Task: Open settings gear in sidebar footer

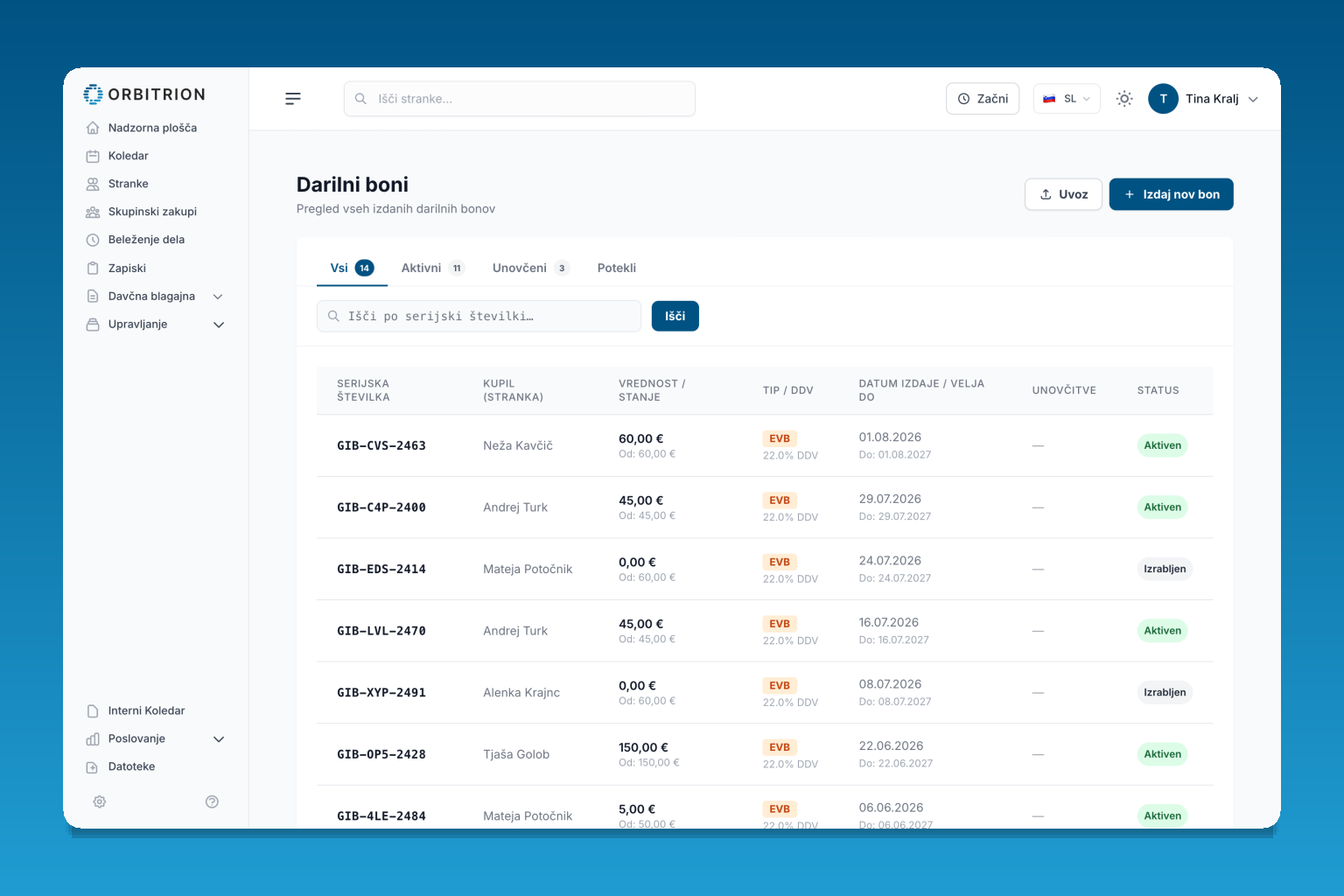Action: point(100,801)
